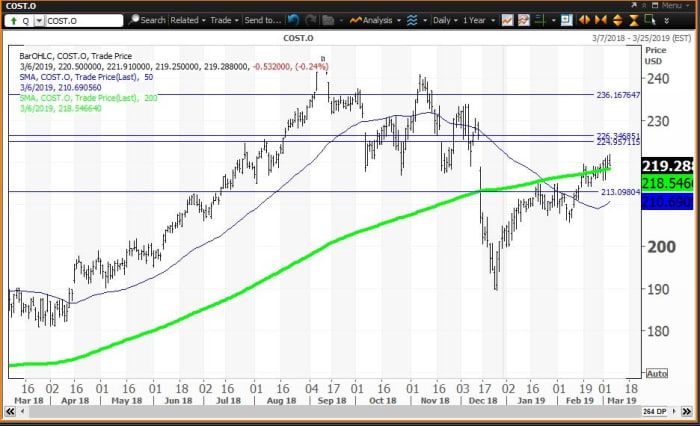Click the Price USD axis header
Screen dimensions: 700x426
tap(654, 55)
